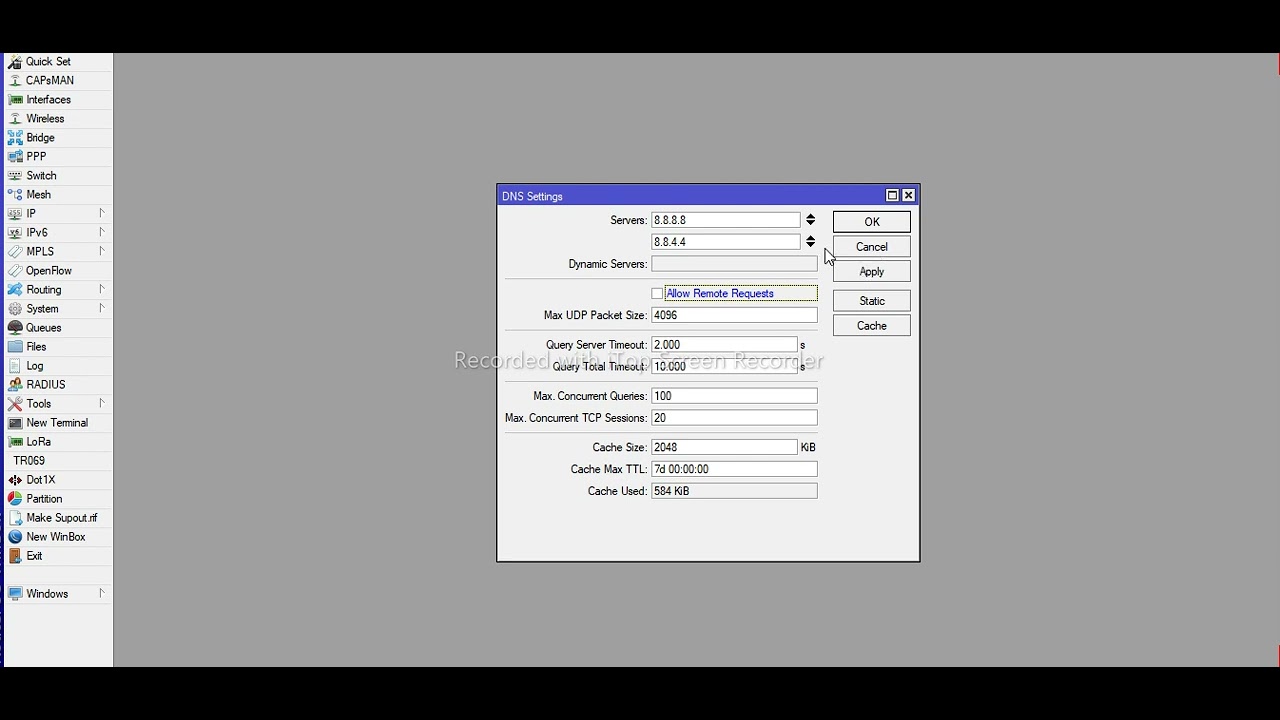Click the IP menu icon
The width and height of the screenshot is (1280, 720).
tap(15, 214)
